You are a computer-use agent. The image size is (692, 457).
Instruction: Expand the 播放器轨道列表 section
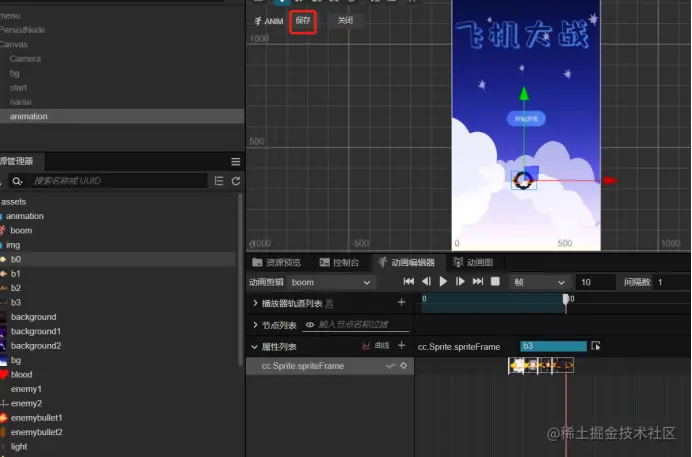[255, 303]
